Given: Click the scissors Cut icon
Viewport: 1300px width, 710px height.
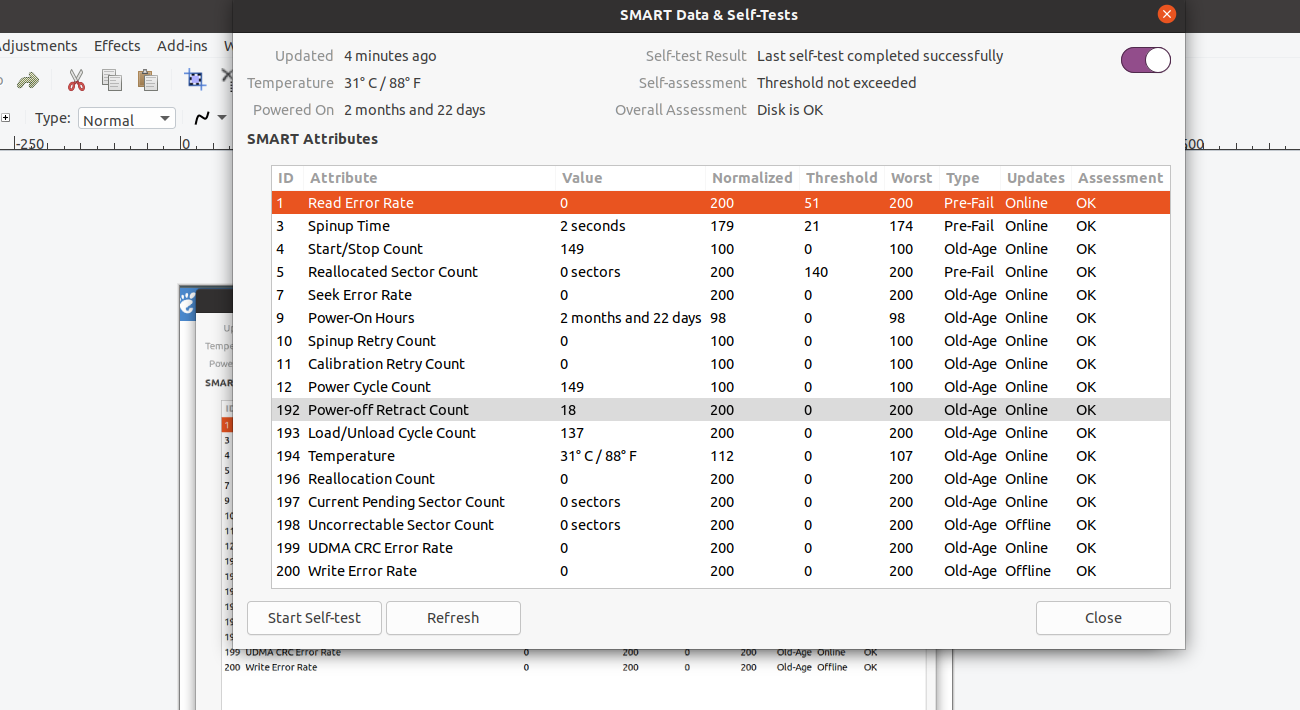Looking at the screenshot, I should [x=76, y=81].
